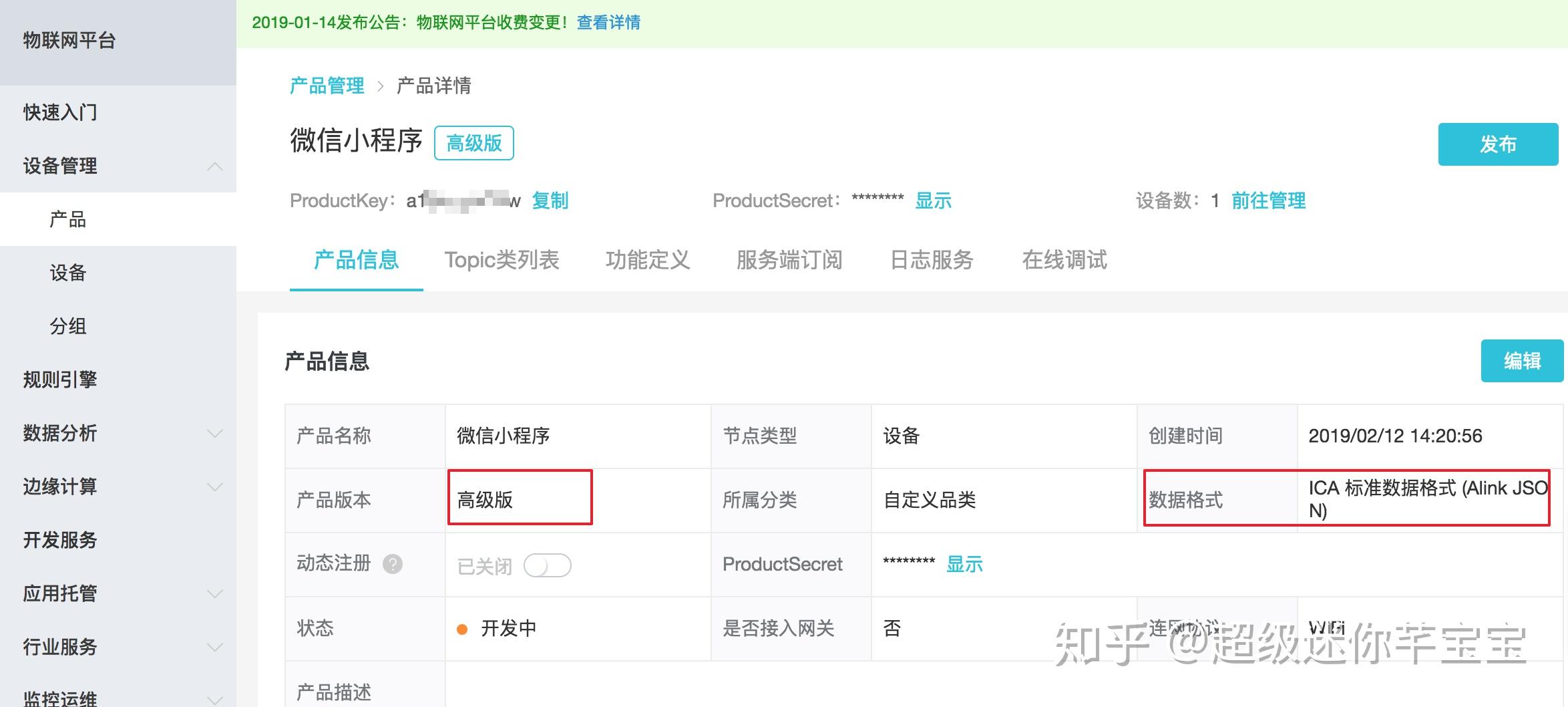The width and height of the screenshot is (1568, 707).
Task: Go back to 产品管理 via breadcrumb
Action: 327,85
